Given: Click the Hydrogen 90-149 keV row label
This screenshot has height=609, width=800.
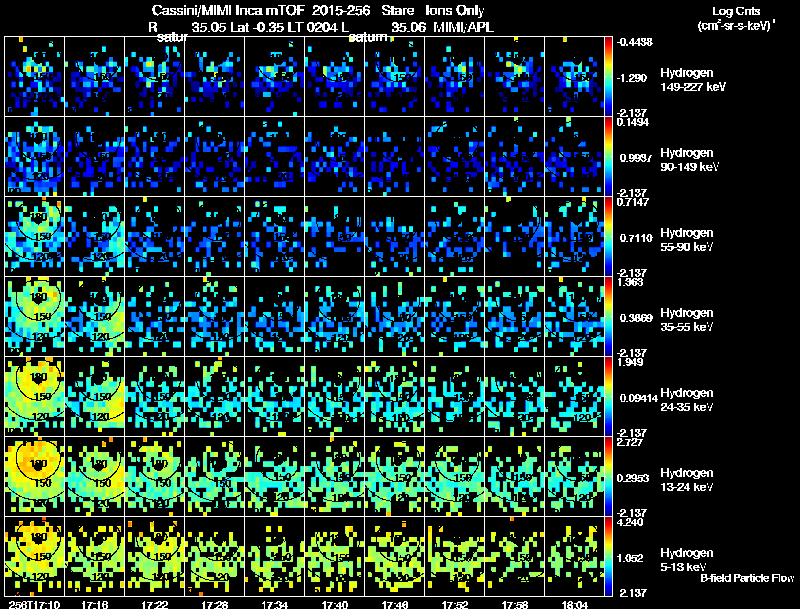Looking at the screenshot, I should pos(690,159).
